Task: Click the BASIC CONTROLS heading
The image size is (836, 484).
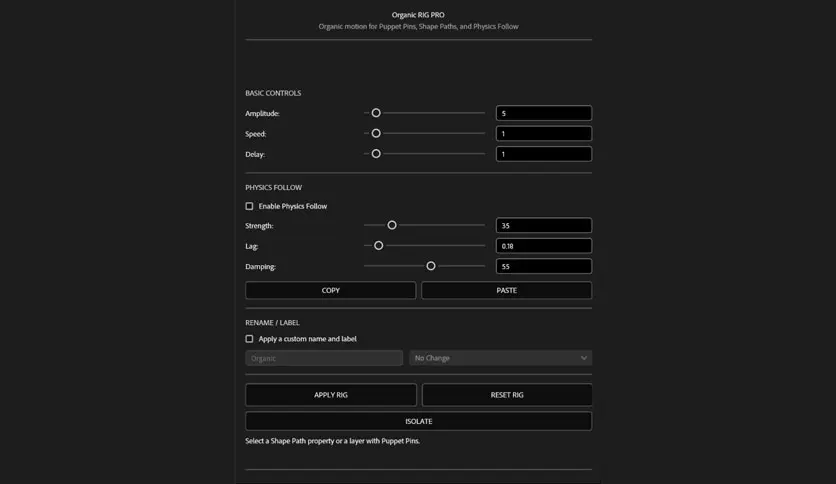Action: point(273,93)
